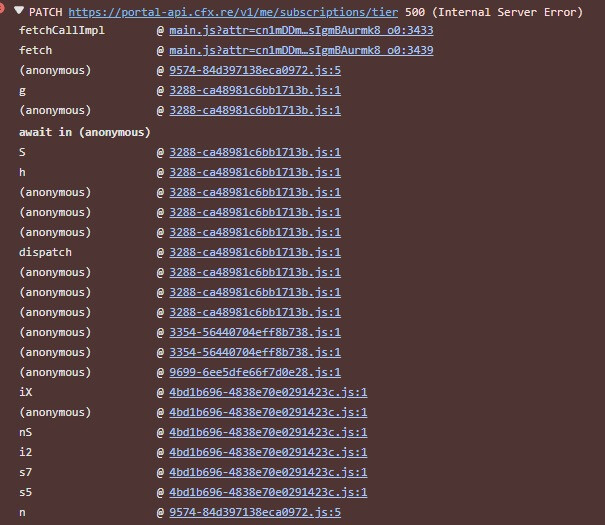This screenshot has width=605, height=525.
Task: Open source link for the dispatch frame
Action: pos(255,252)
